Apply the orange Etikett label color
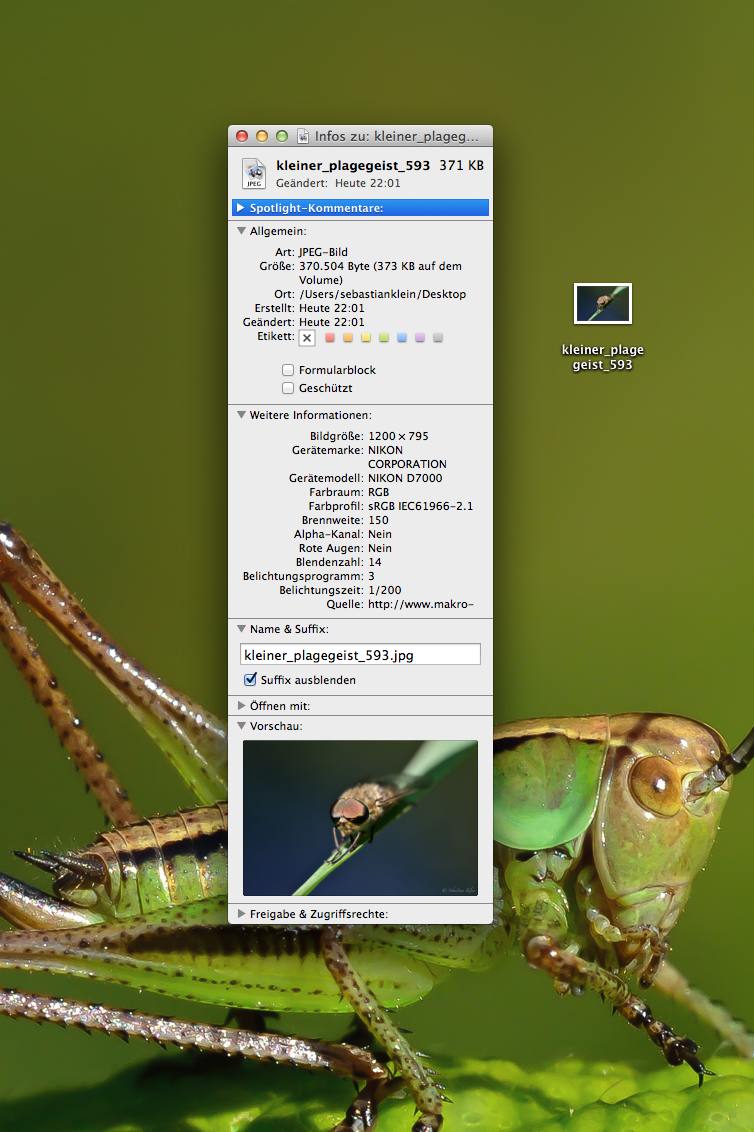The height and width of the screenshot is (1132, 754). (x=348, y=337)
